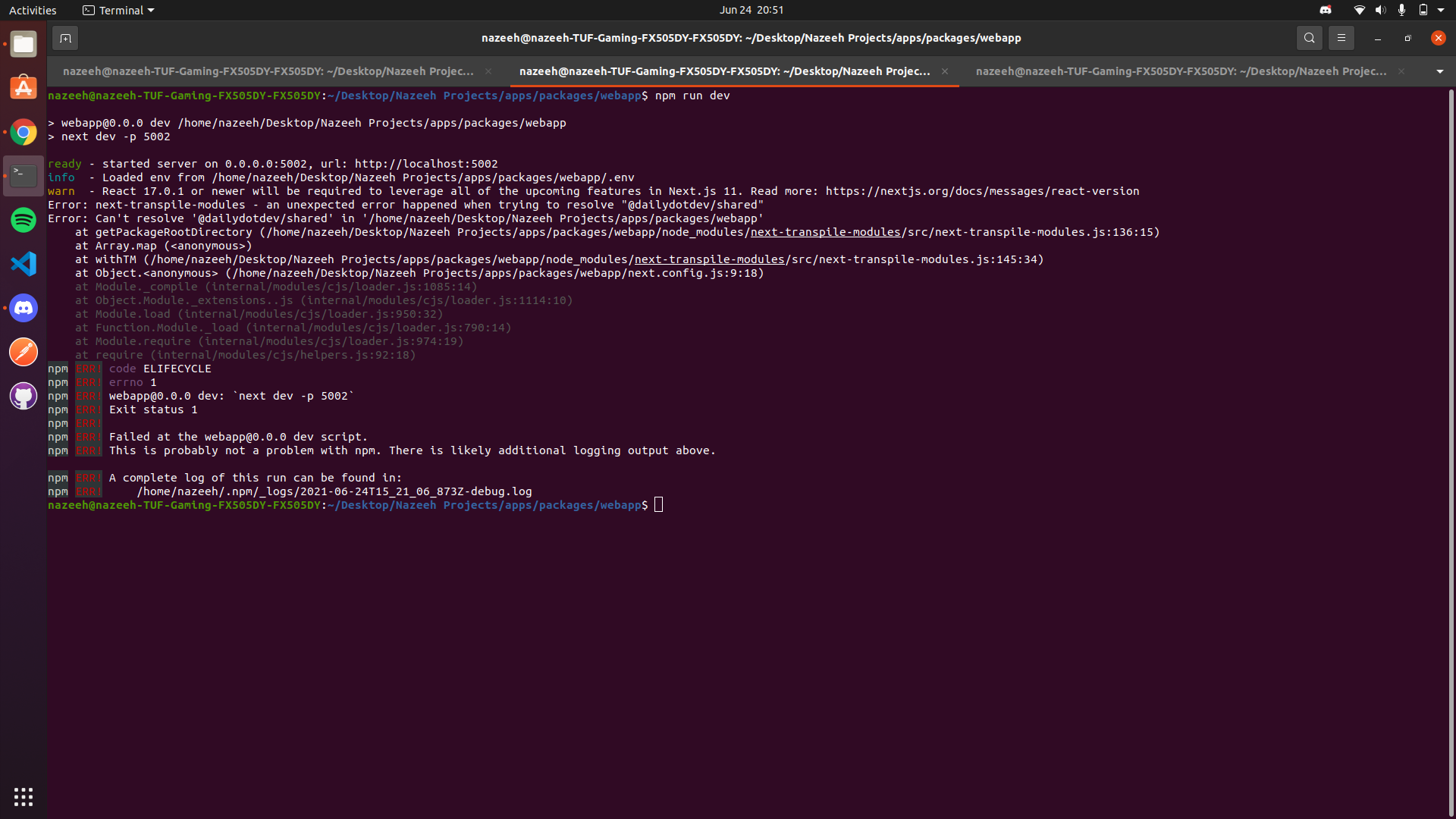Launch Visual Studio Code from the dock
Image resolution: width=1456 pixels, height=819 pixels.
(24, 264)
